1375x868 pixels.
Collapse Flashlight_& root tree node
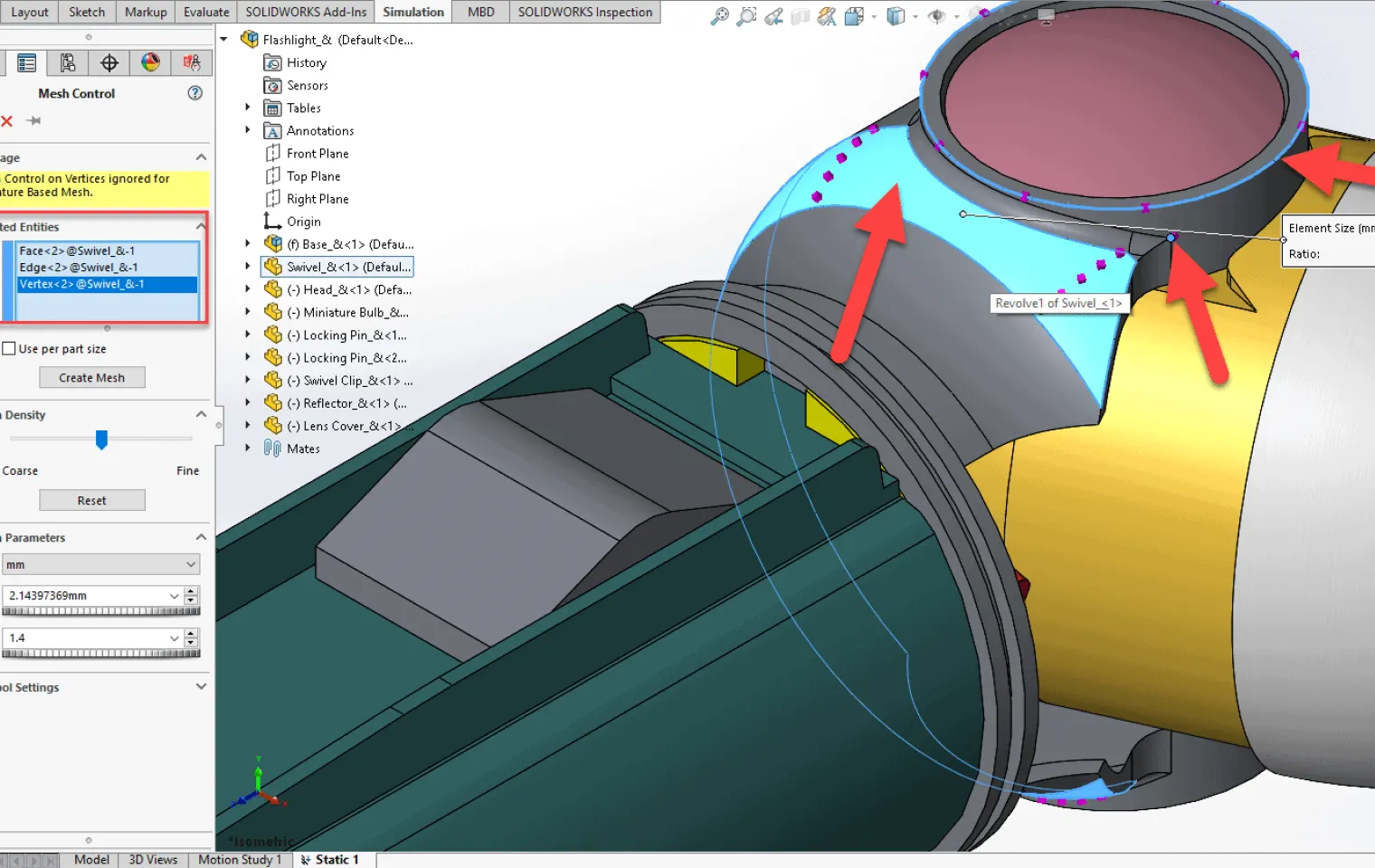coord(224,40)
